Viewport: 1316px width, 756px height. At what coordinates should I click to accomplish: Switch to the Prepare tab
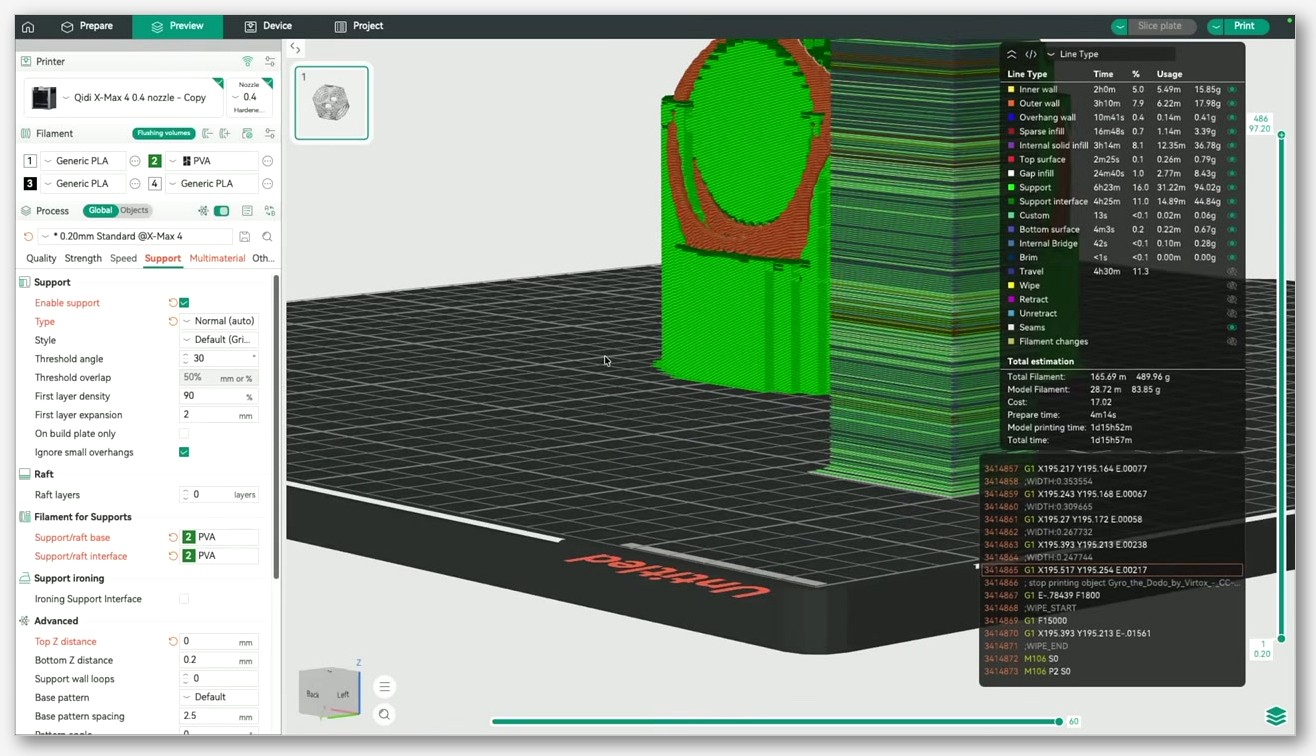click(x=87, y=26)
